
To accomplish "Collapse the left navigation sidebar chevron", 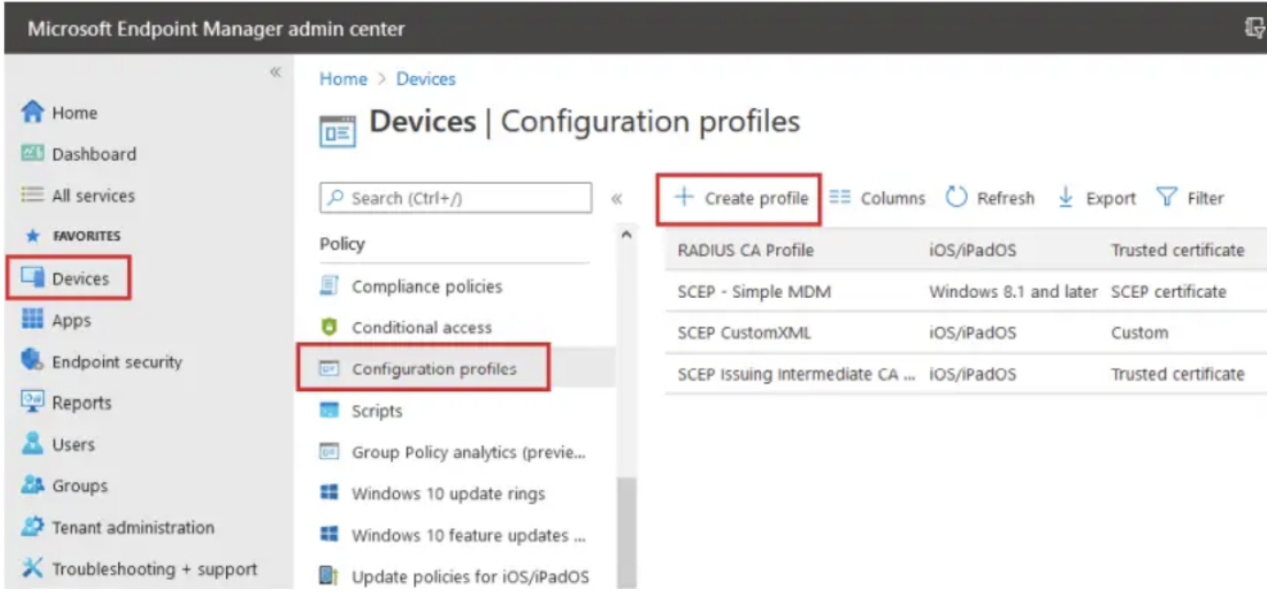I will [275, 72].
